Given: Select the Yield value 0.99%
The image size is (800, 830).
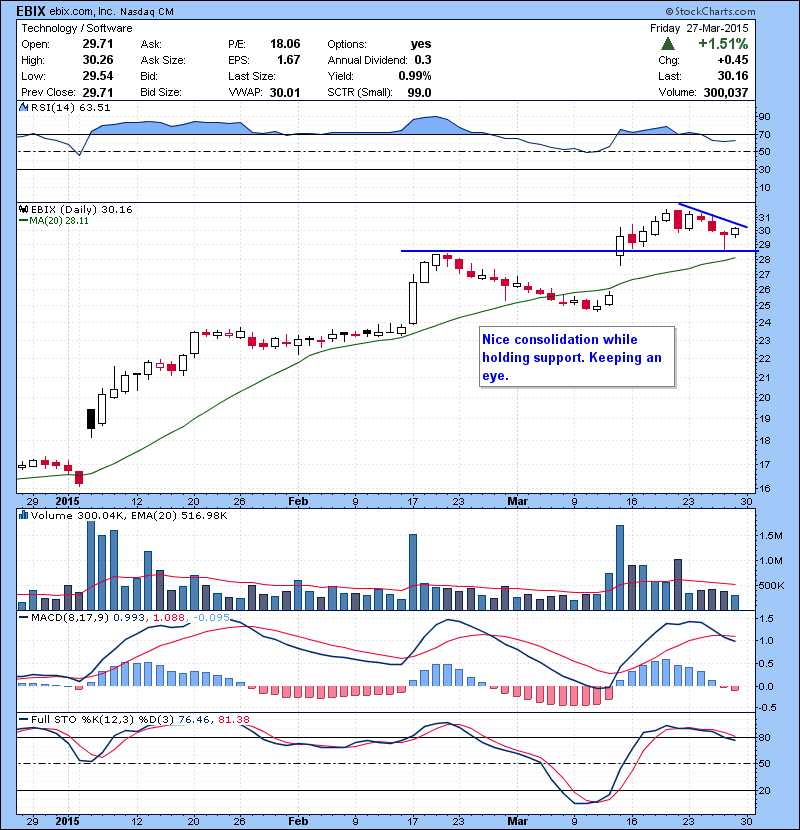Looking at the screenshot, I should [x=415, y=76].
